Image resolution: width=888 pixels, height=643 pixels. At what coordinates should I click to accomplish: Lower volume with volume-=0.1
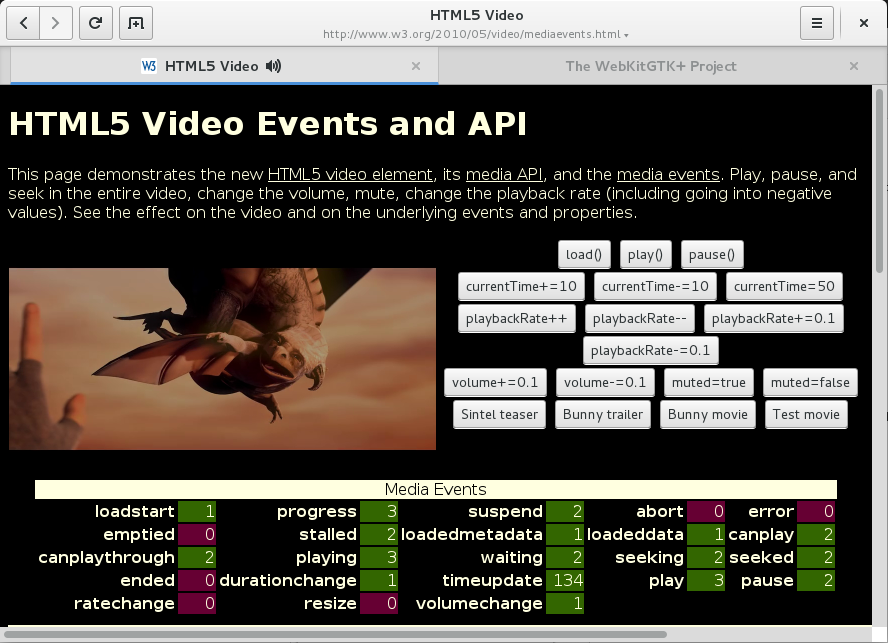pos(605,382)
